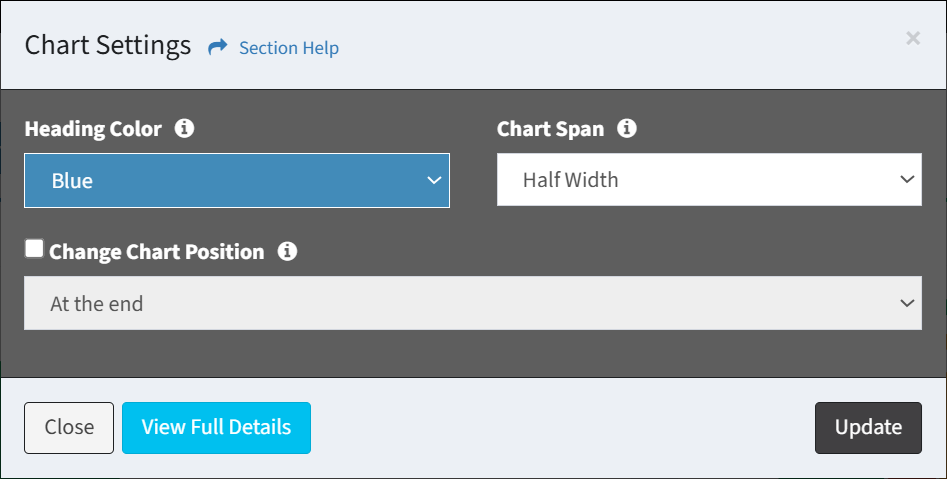Click the Chart Span label

550,129
